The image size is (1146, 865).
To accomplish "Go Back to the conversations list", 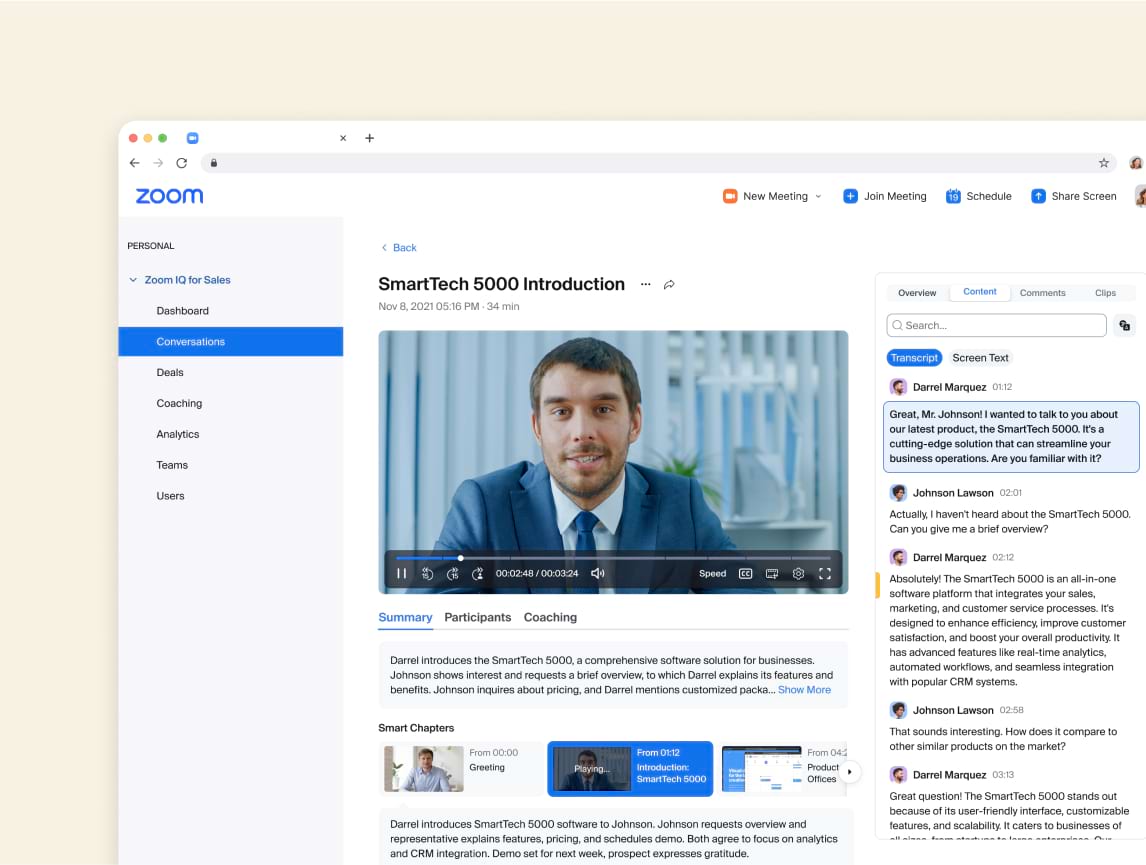I will click(x=397, y=247).
